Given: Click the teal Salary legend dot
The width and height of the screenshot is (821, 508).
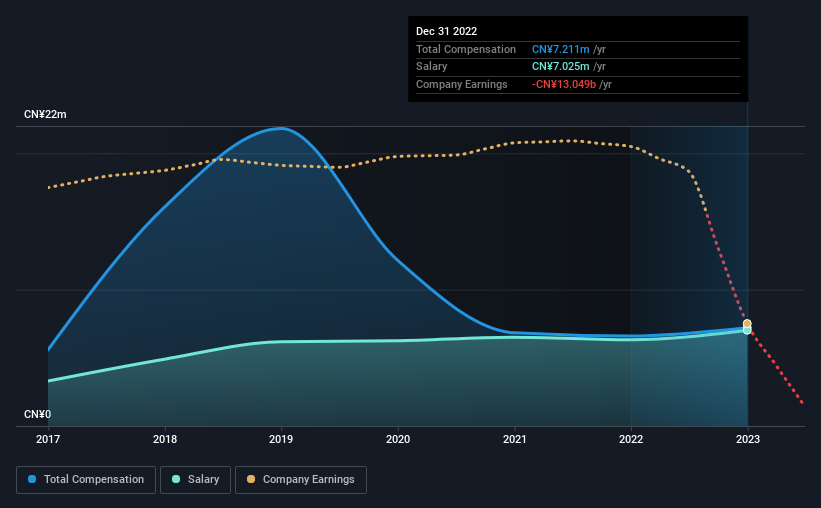Looking at the screenshot, I should pyautogui.click(x=176, y=479).
